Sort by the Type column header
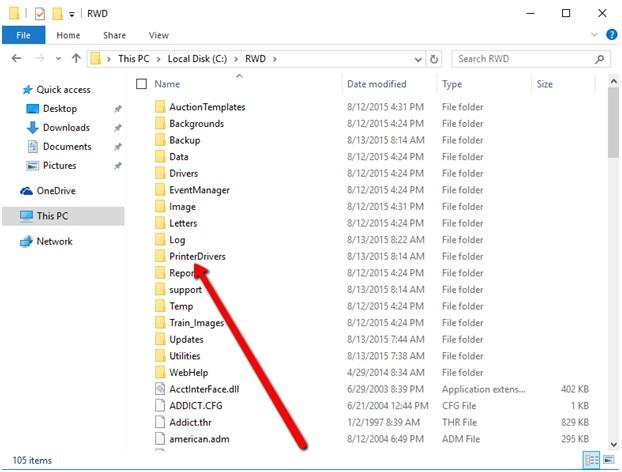 click(x=452, y=84)
